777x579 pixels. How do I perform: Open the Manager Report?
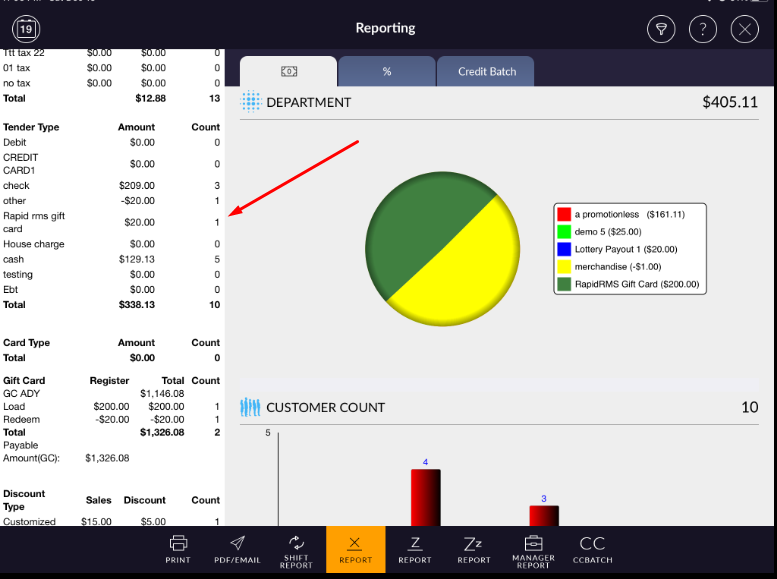[x=533, y=549]
